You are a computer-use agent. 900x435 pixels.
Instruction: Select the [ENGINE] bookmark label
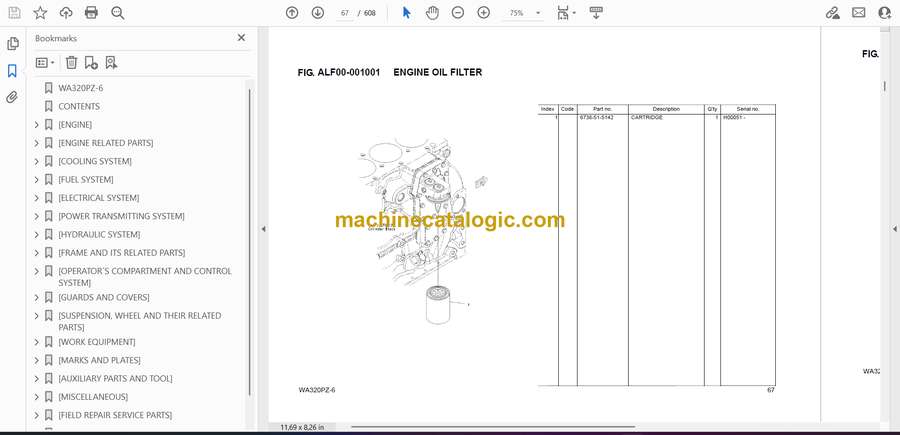tap(75, 125)
